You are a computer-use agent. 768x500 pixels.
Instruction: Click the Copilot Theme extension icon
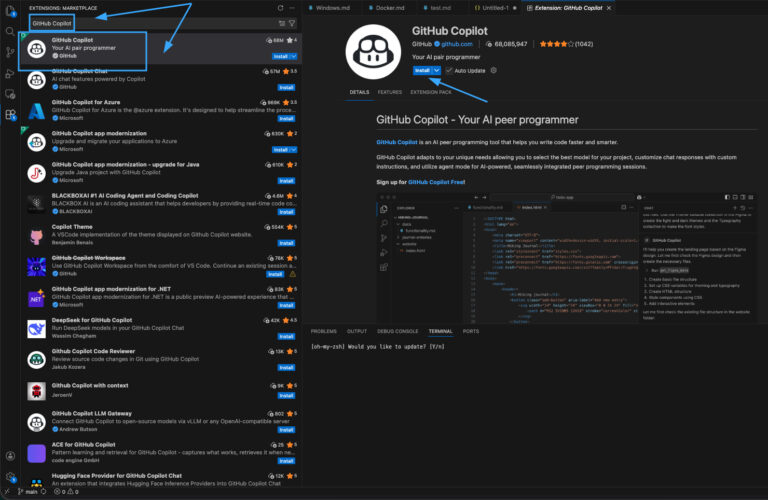point(36,236)
